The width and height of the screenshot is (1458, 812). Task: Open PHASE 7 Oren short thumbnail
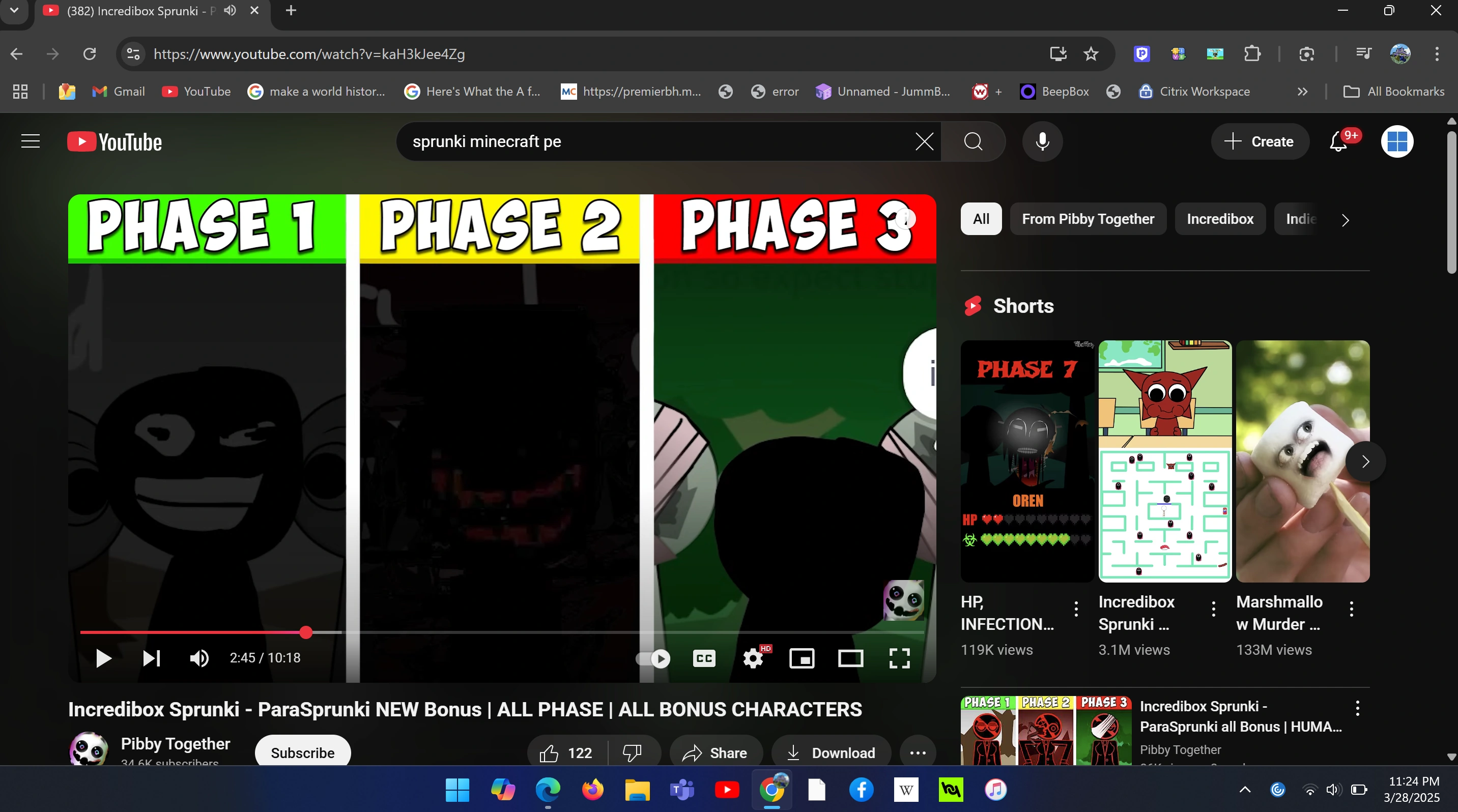[1027, 460]
